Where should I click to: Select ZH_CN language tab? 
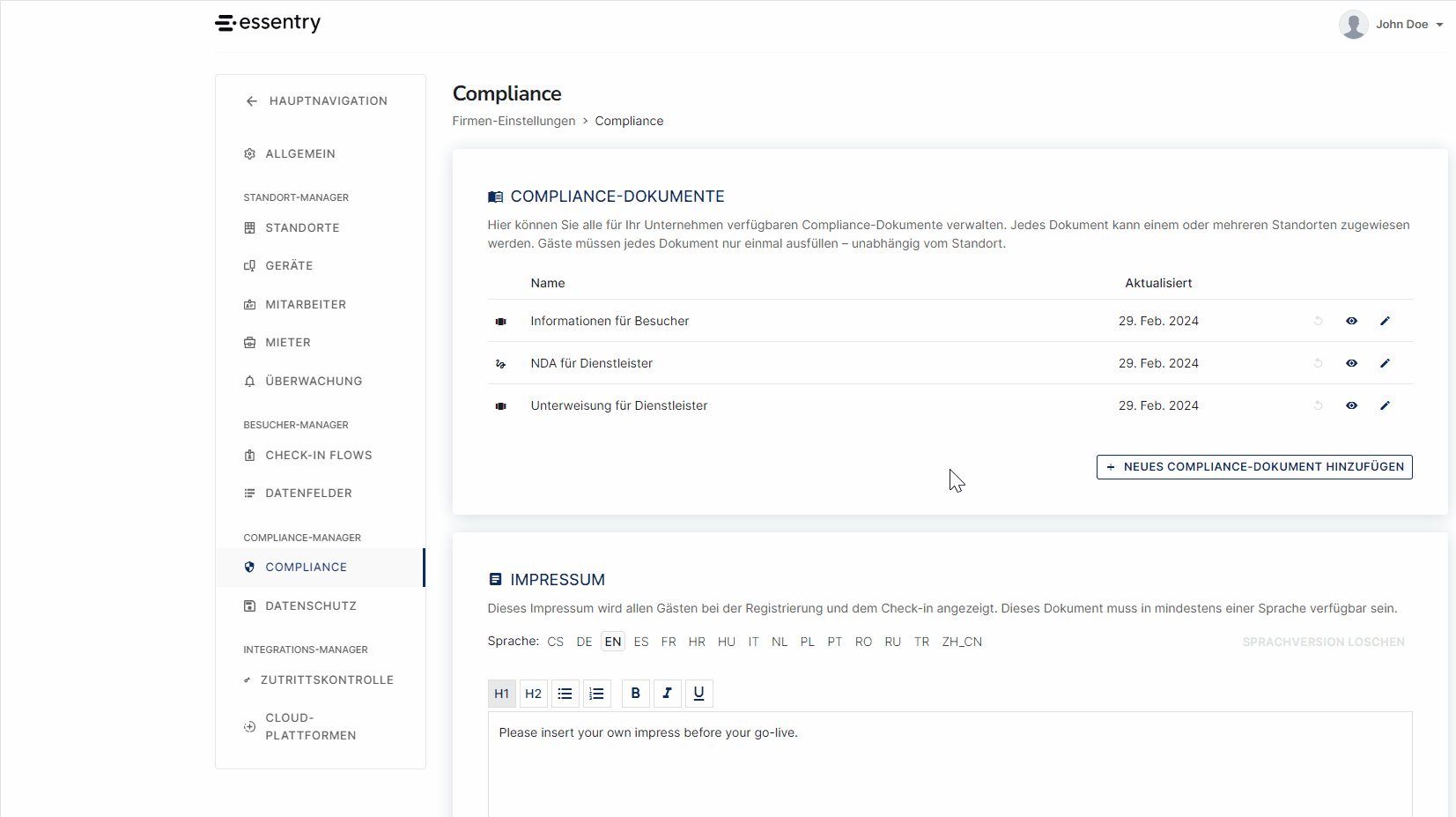tap(962, 642)
